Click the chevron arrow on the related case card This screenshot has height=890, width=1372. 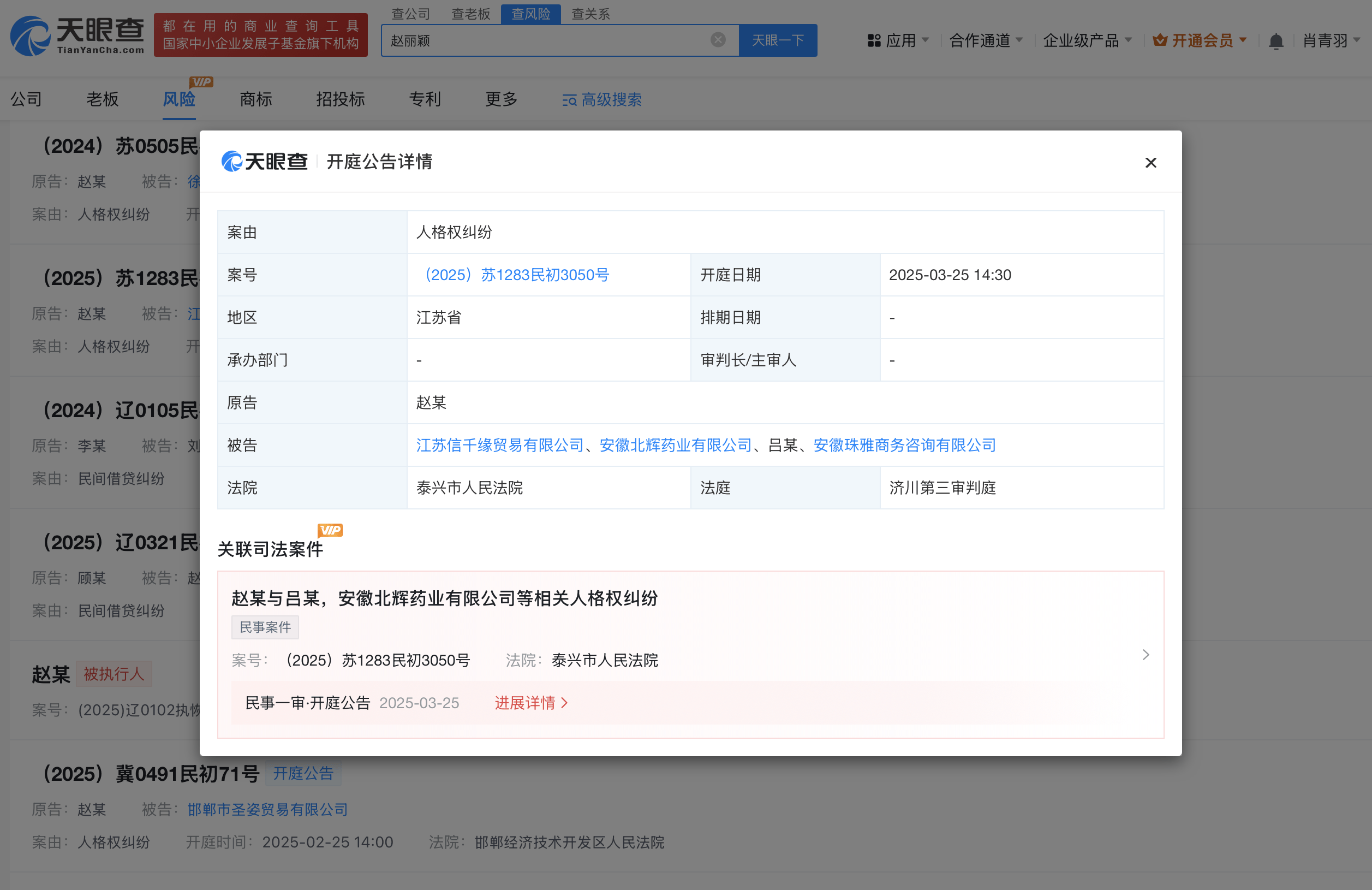[1146, 655]
